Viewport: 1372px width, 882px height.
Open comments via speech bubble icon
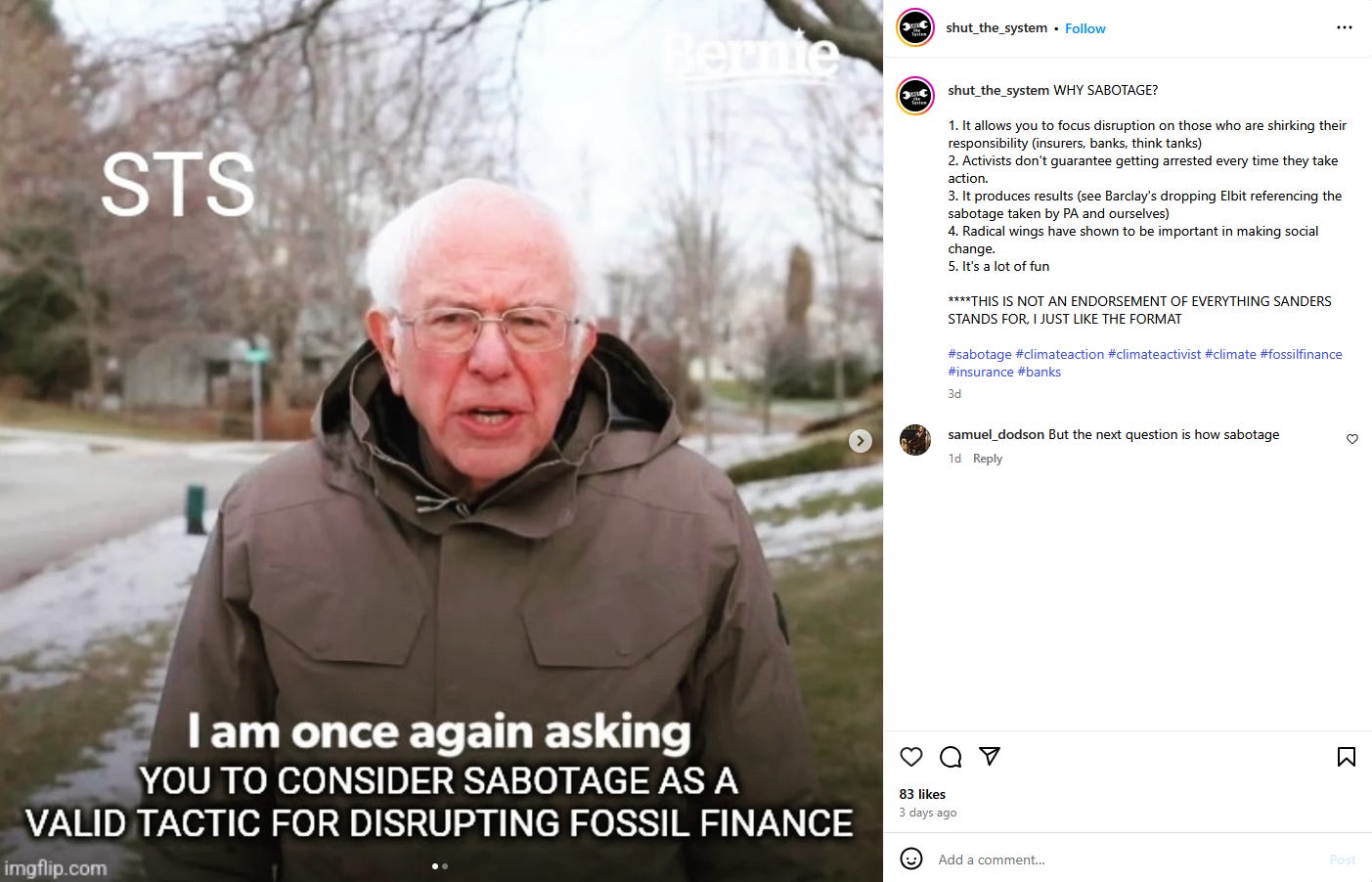951,757
